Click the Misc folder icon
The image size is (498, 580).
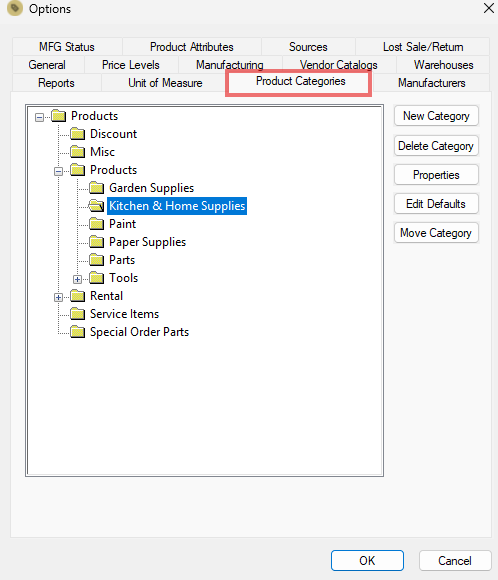(78, 151)
